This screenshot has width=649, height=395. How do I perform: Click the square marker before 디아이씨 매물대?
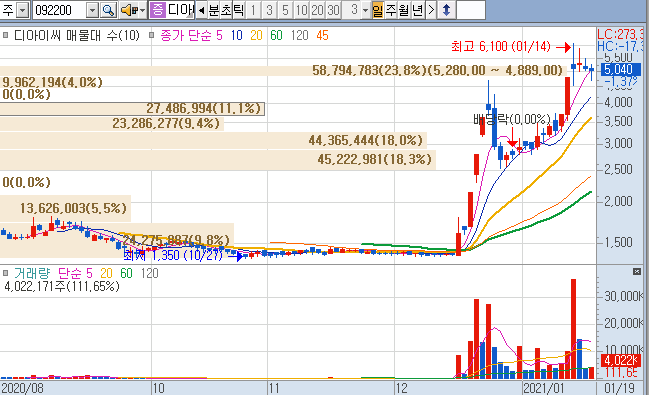coord(5,35)
